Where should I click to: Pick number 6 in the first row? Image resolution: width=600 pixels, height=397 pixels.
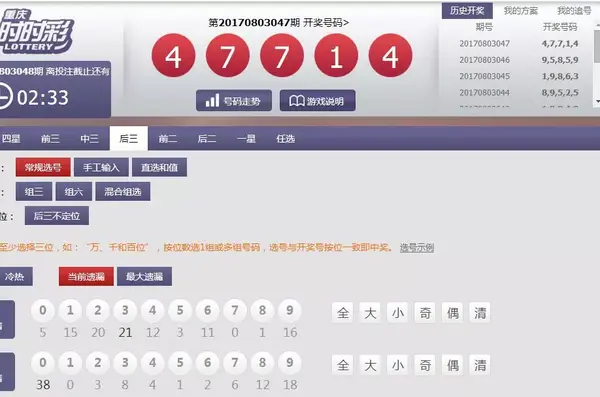(x=207, y=310)
